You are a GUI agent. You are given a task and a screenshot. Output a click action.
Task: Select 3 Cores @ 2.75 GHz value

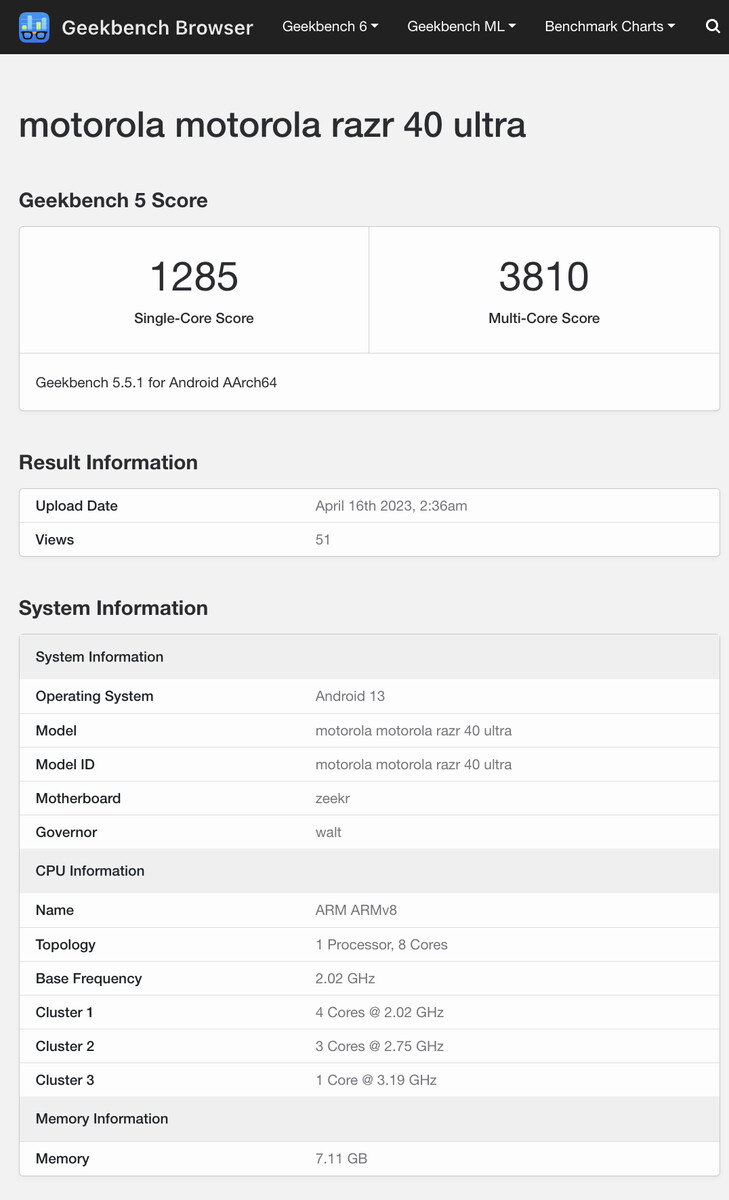point(379,1046)
